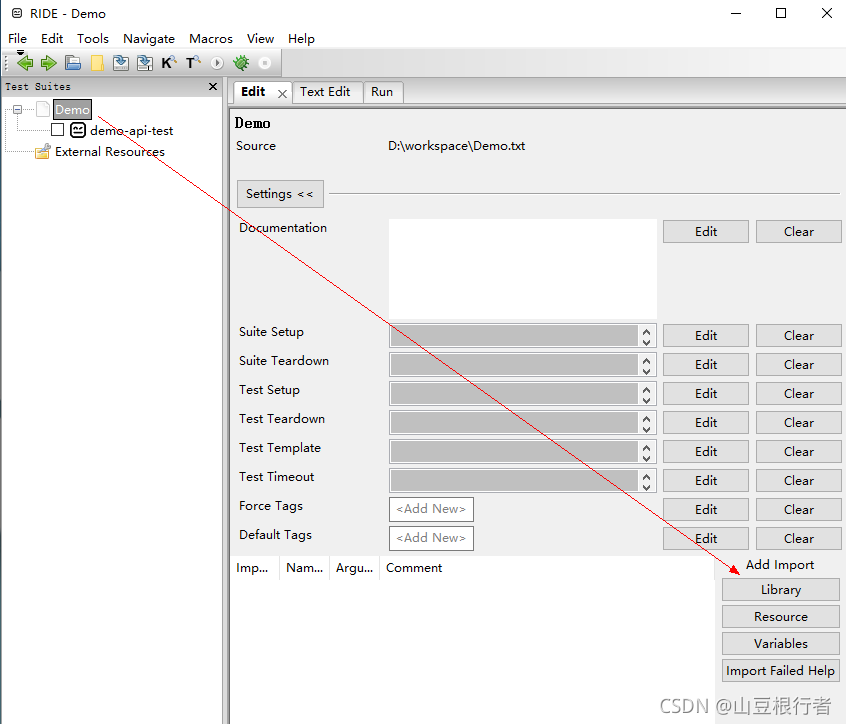Click the toolbar drag handle grip
Screen dimensions: 846x724
[6, 63]
